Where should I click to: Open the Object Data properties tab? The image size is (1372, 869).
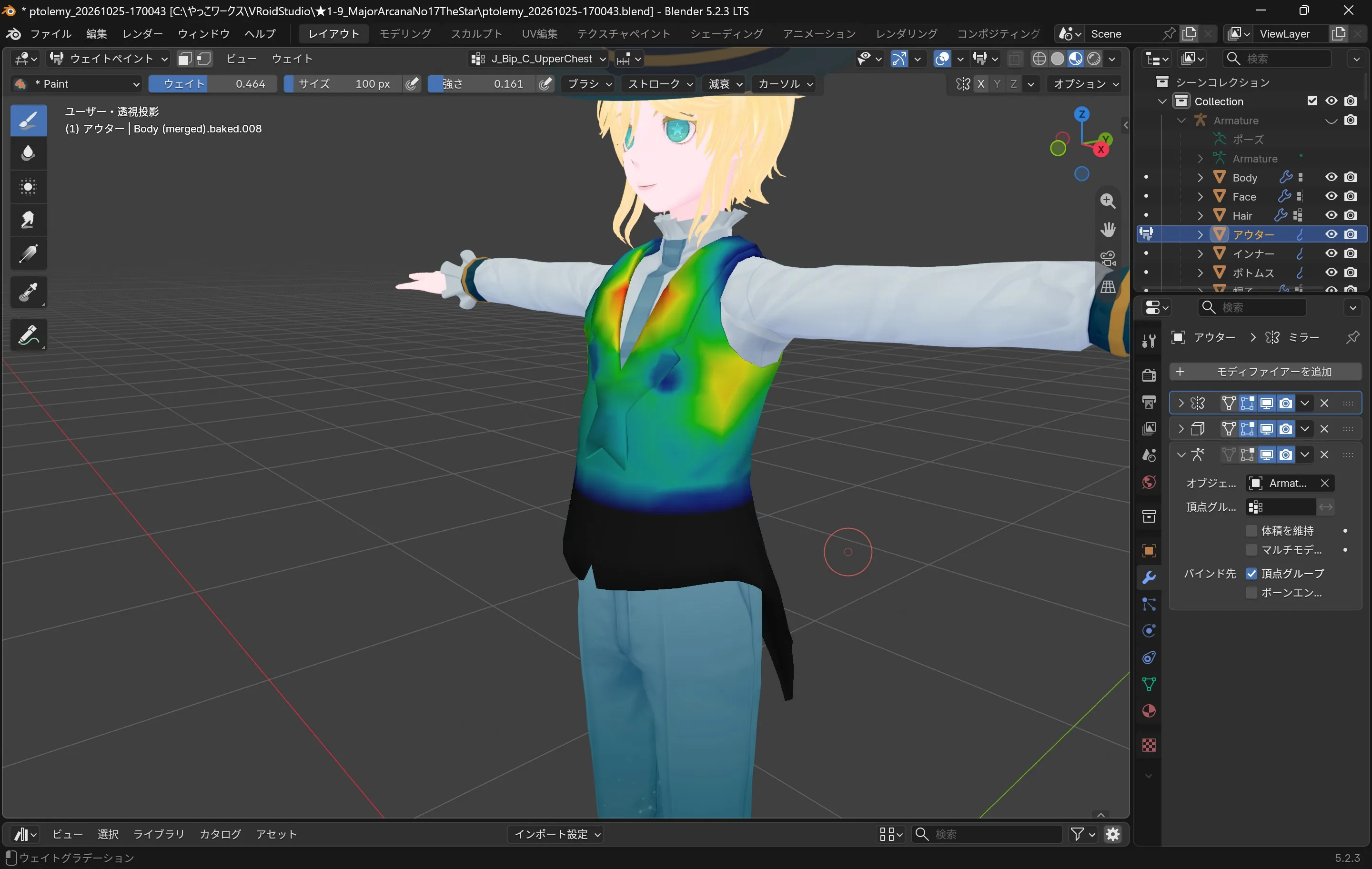[x=1149, y=684]
